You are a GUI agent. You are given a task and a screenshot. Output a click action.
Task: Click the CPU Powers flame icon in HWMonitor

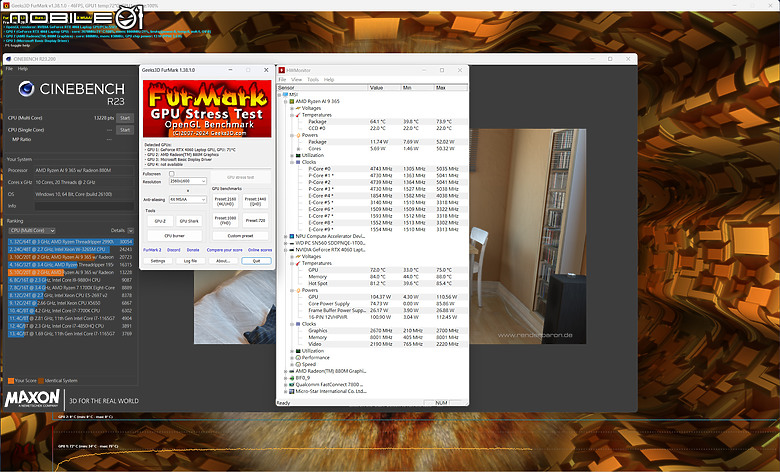click(298, 135)
